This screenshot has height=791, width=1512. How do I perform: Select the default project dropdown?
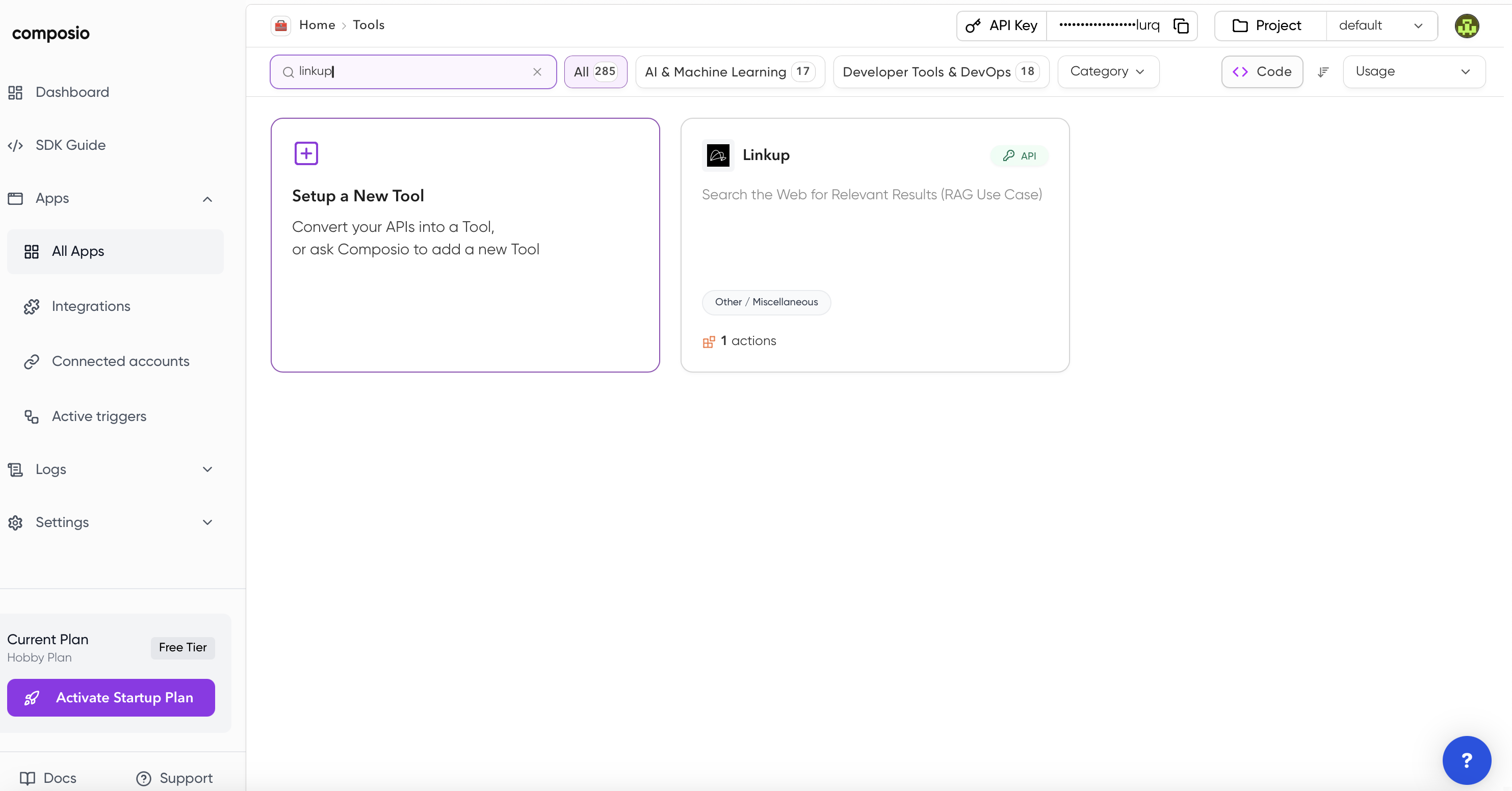point(1380,26)
